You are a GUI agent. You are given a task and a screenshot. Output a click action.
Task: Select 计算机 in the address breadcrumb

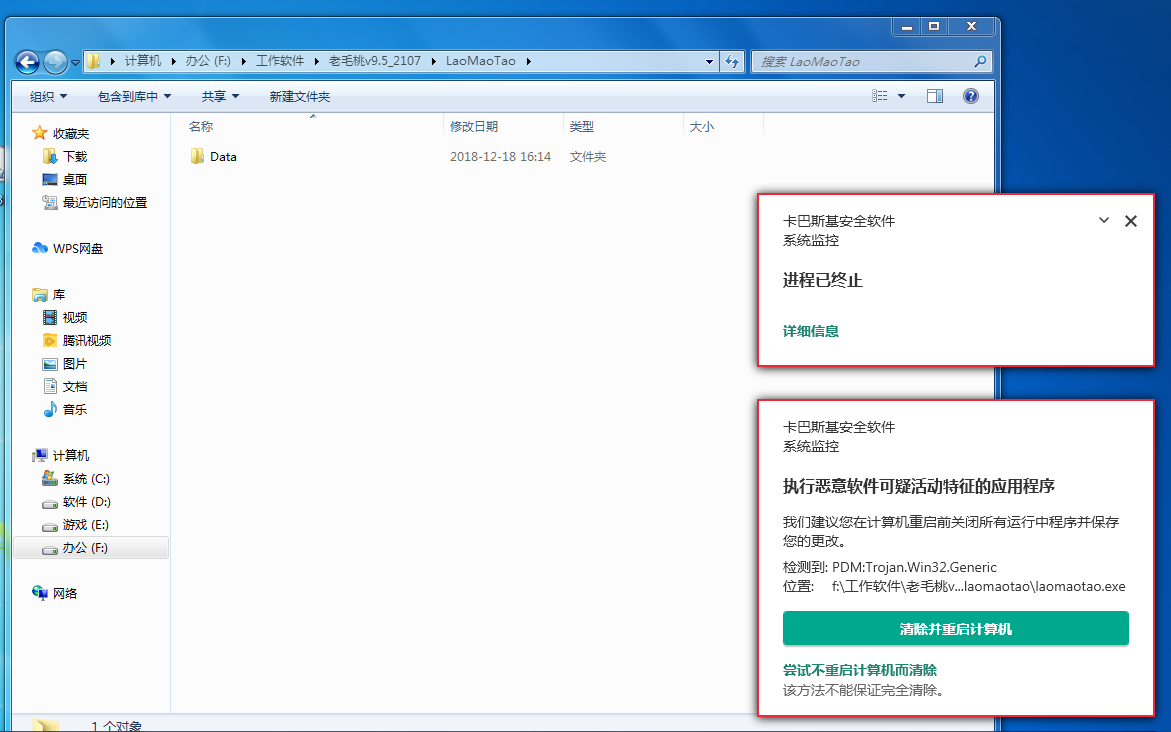click(x=143, y=61)
